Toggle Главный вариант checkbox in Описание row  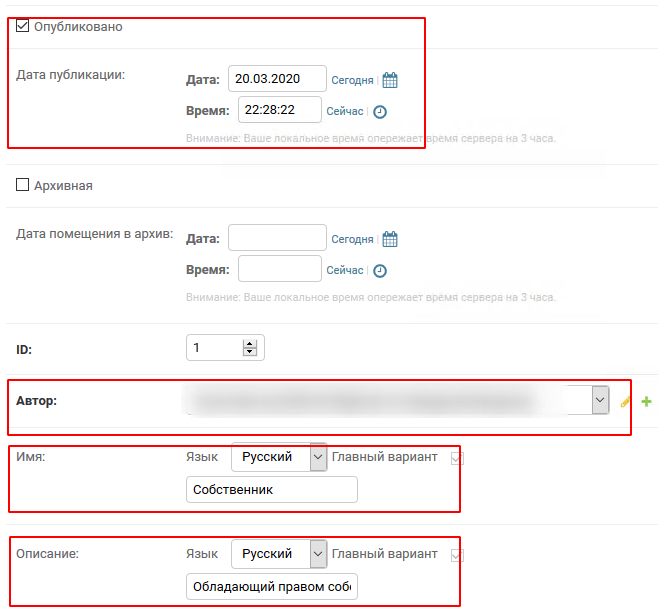[457, 555]
